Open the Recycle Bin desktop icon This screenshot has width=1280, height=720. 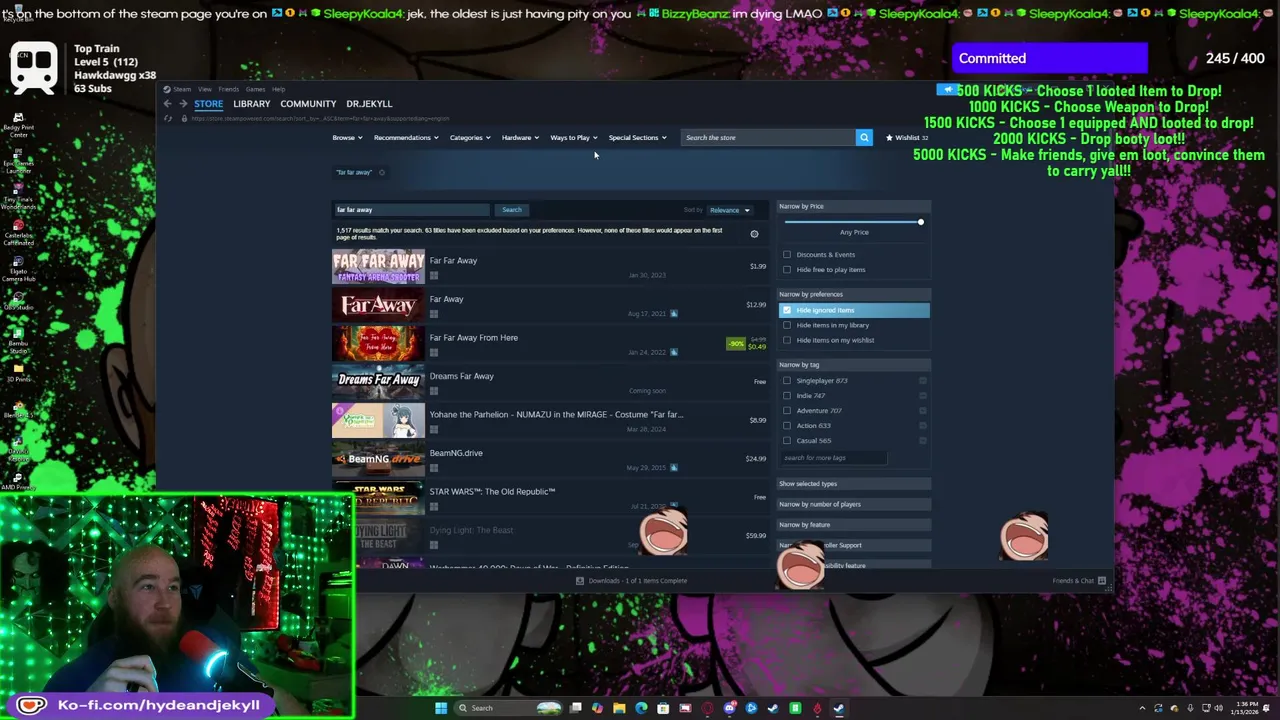(17, 15)
